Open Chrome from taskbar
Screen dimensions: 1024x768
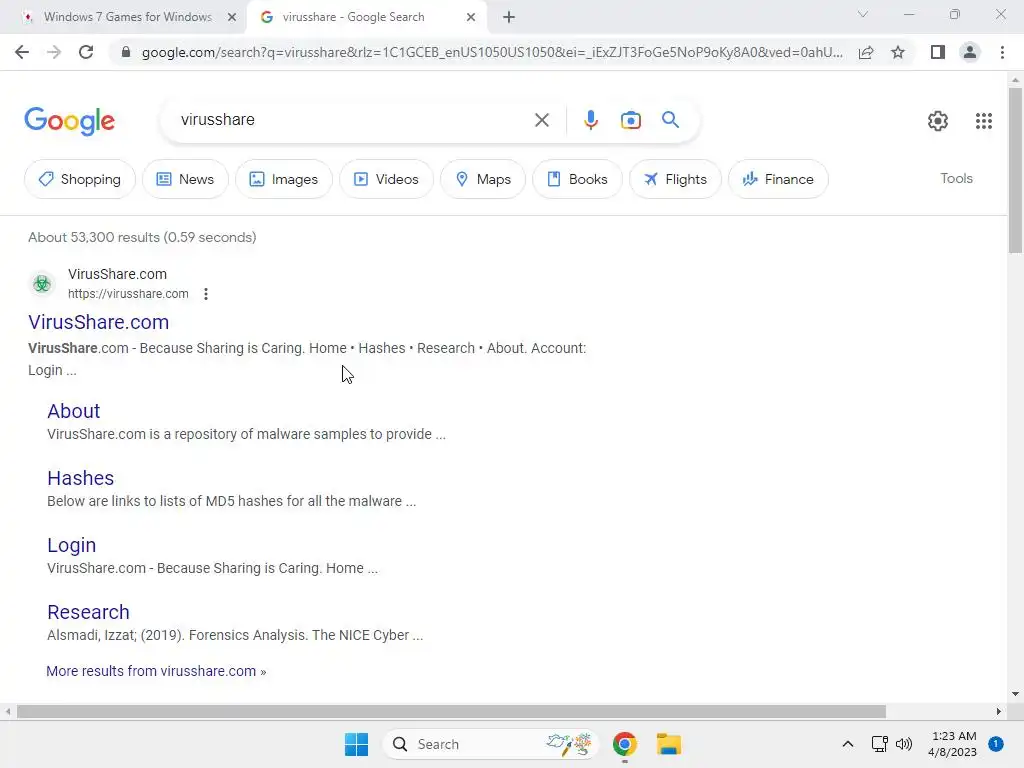tap(624, 744)
